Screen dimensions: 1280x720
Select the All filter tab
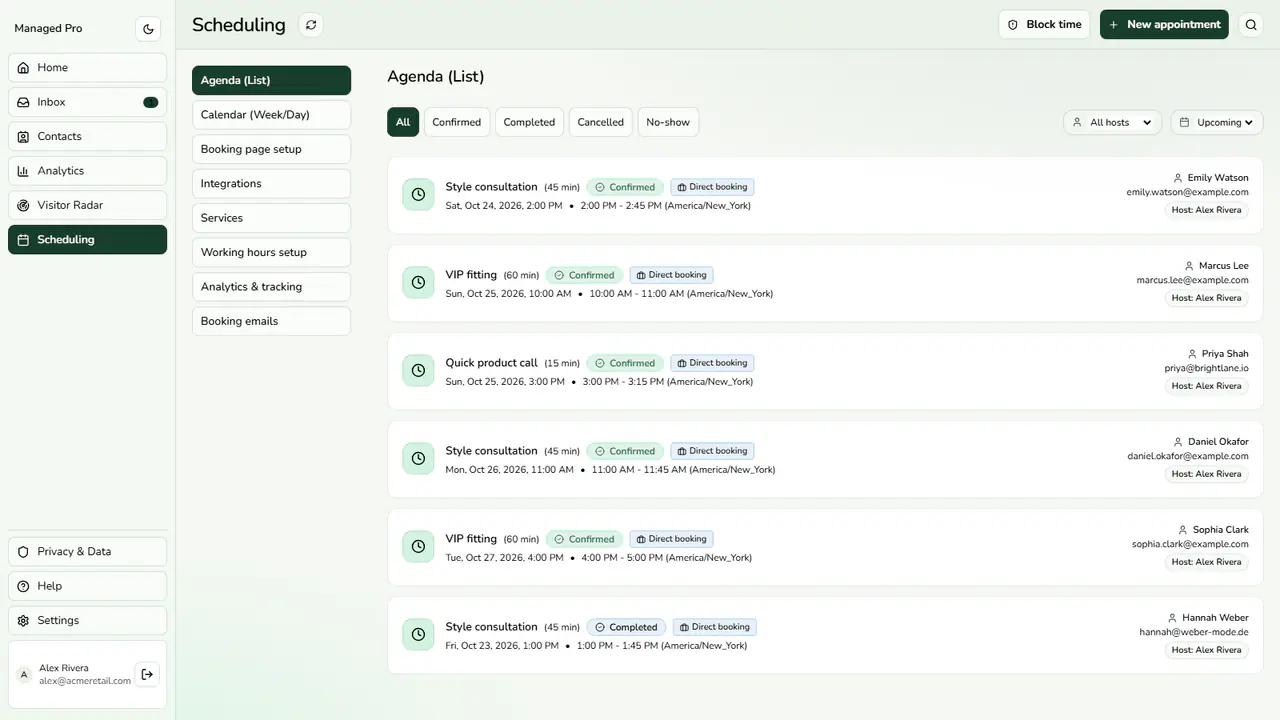403,122
